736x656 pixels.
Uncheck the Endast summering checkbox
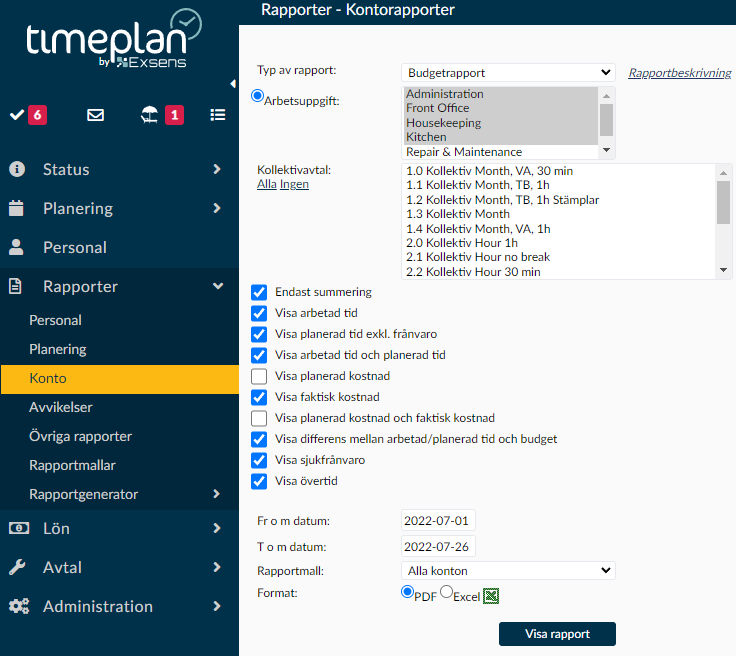coord(259,292)
